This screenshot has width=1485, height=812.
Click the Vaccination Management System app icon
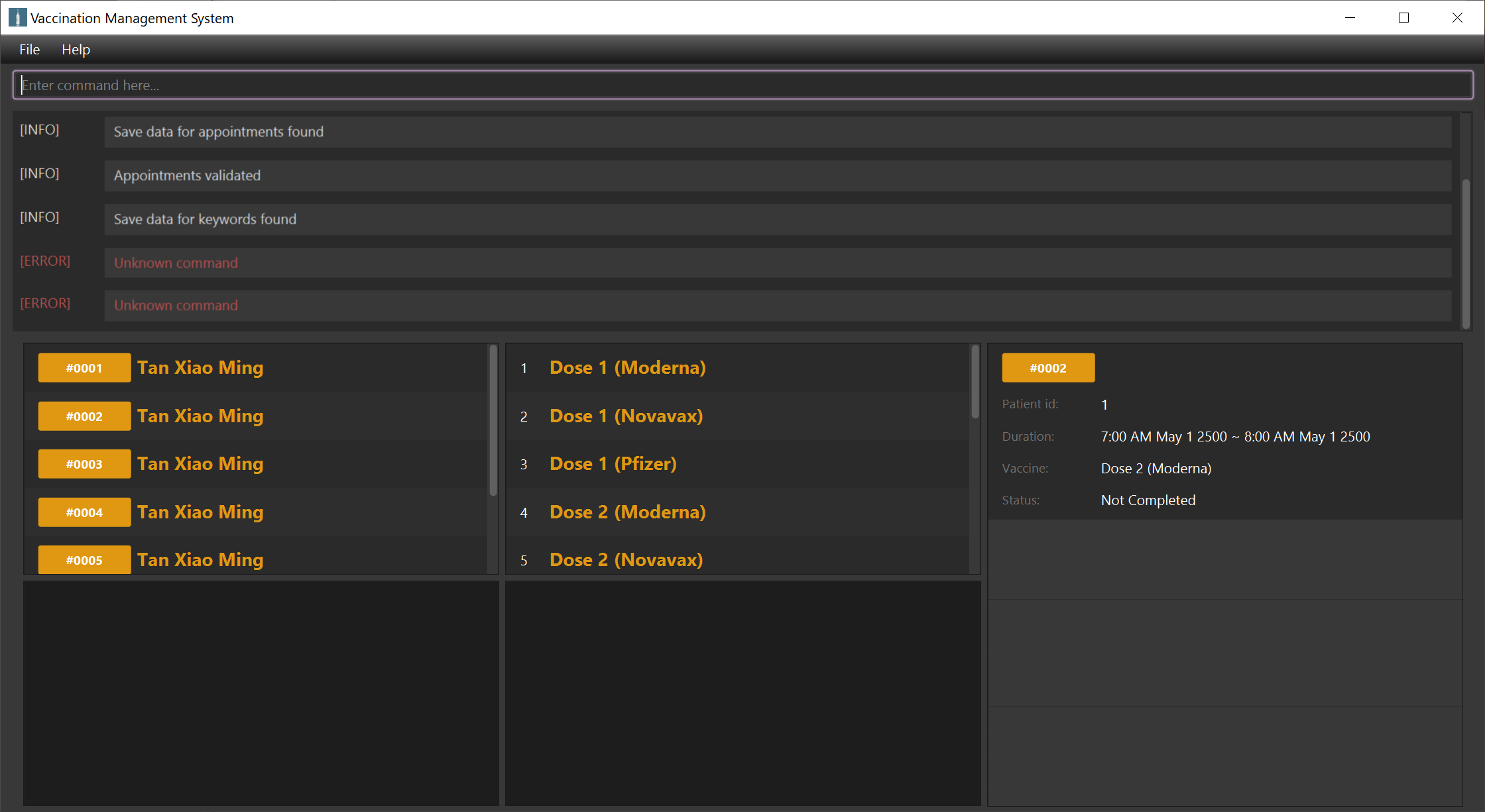(x=17, y=18)
